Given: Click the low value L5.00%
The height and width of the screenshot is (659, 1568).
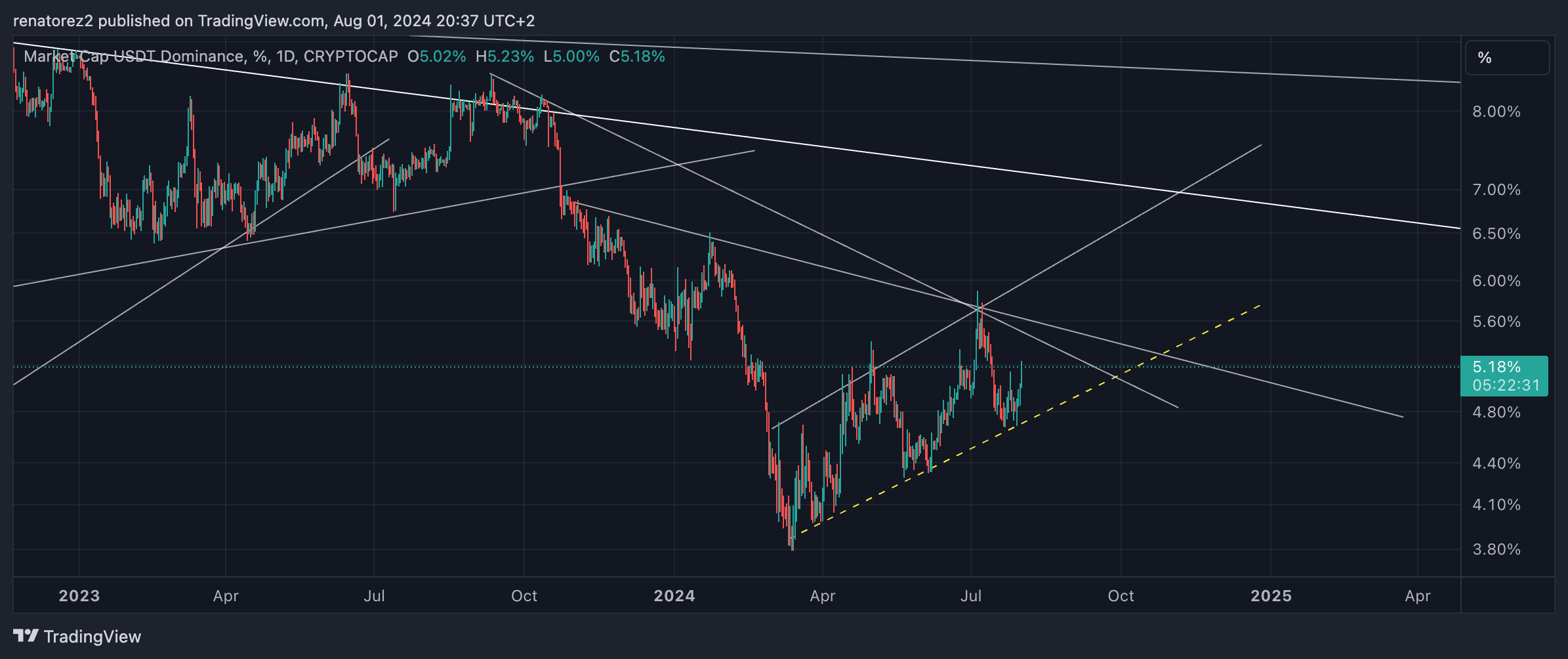Looking at the screenshot, I should coord(571,56).
